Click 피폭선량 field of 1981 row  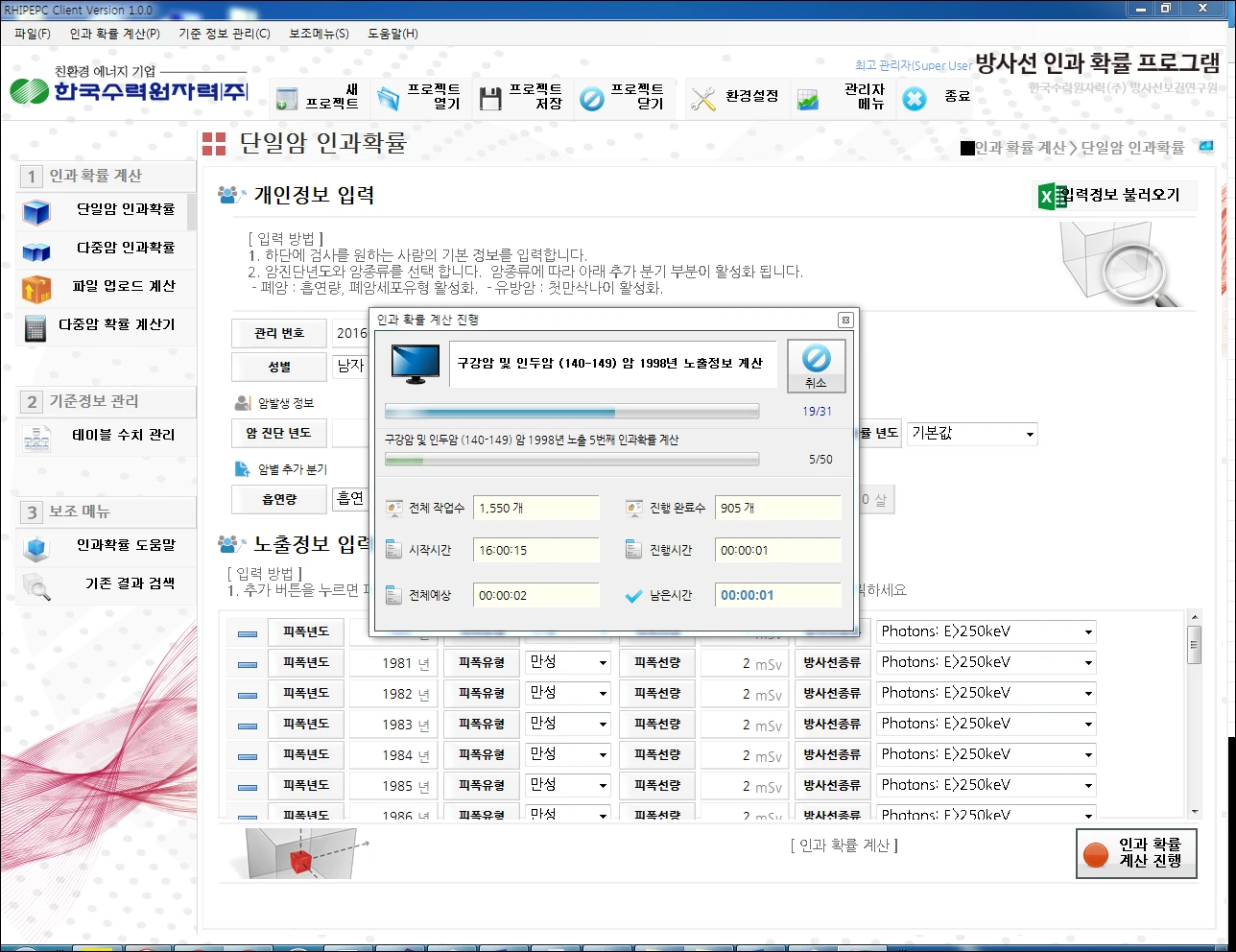click(x=745, y=663)
